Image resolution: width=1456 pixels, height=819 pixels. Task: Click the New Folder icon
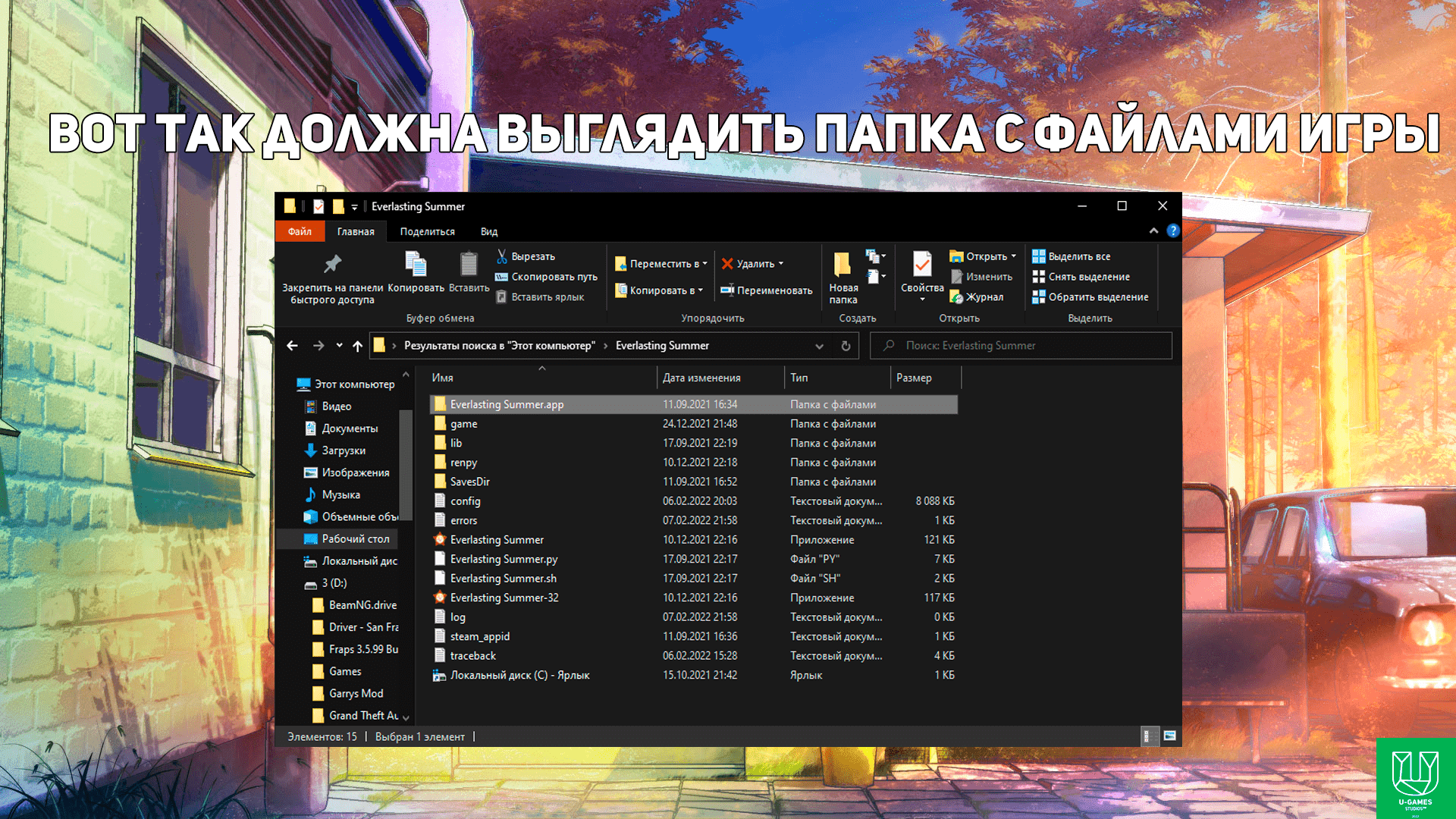click(843, 265)
